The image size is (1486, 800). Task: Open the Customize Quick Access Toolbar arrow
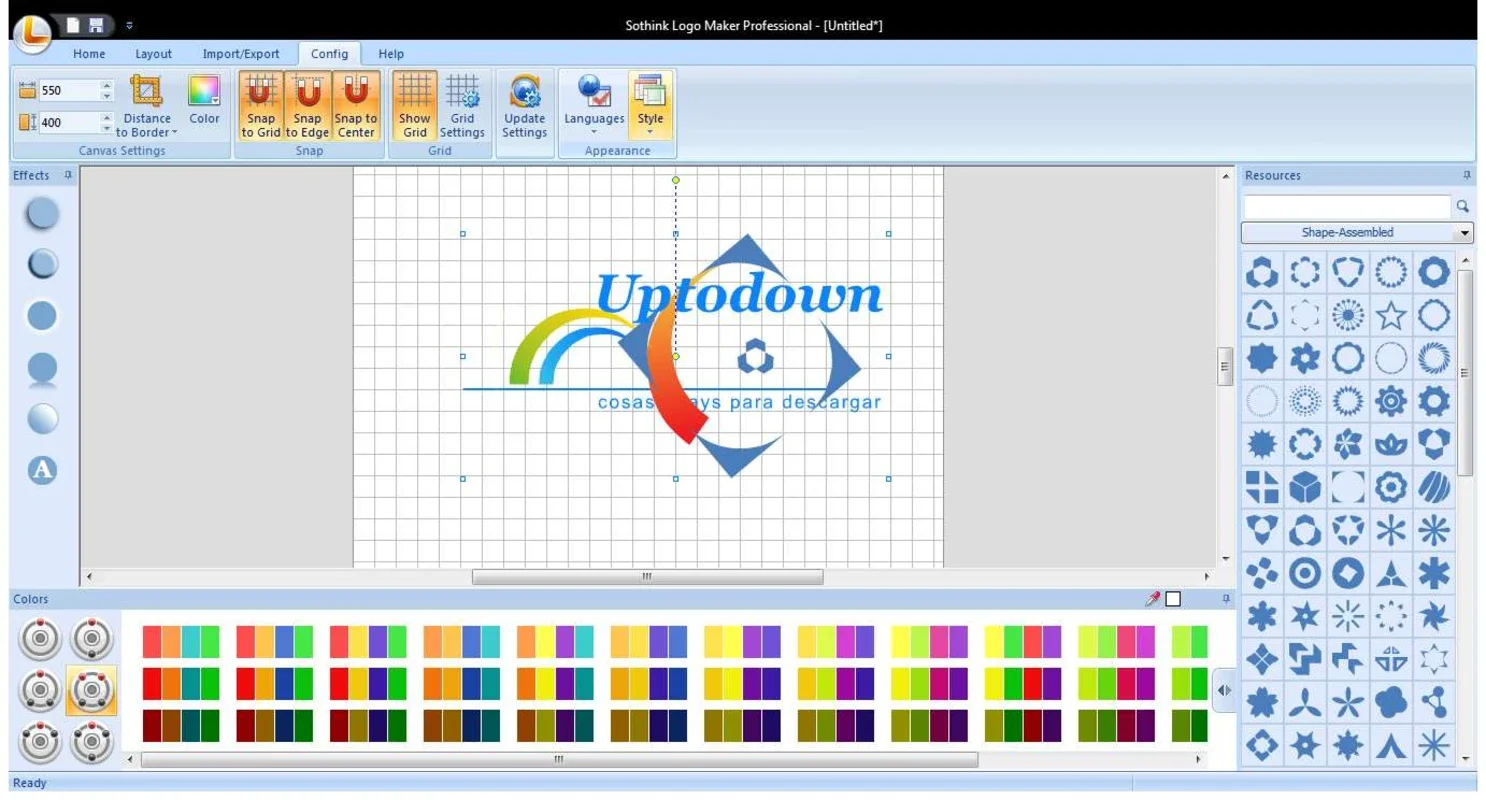[129, 25]
